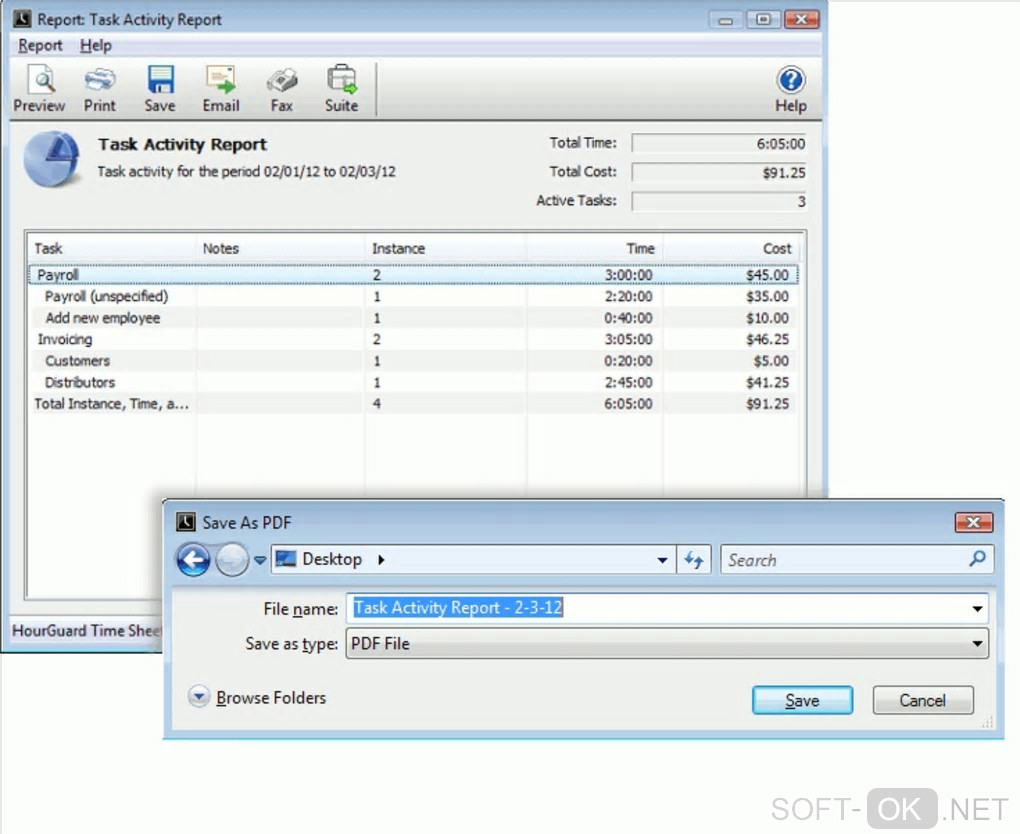
Task: Click the 0:40:00 time cell
Action: [x=628, y=318]
